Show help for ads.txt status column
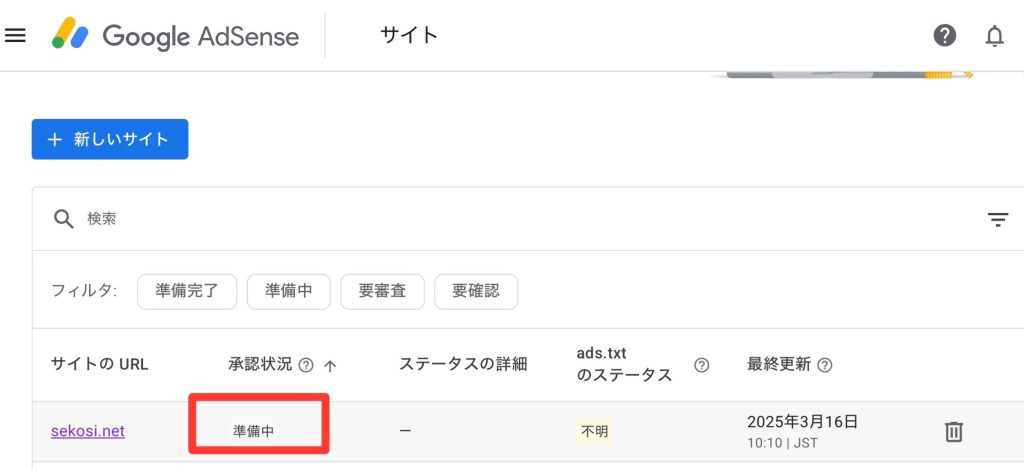 point(702,365)
